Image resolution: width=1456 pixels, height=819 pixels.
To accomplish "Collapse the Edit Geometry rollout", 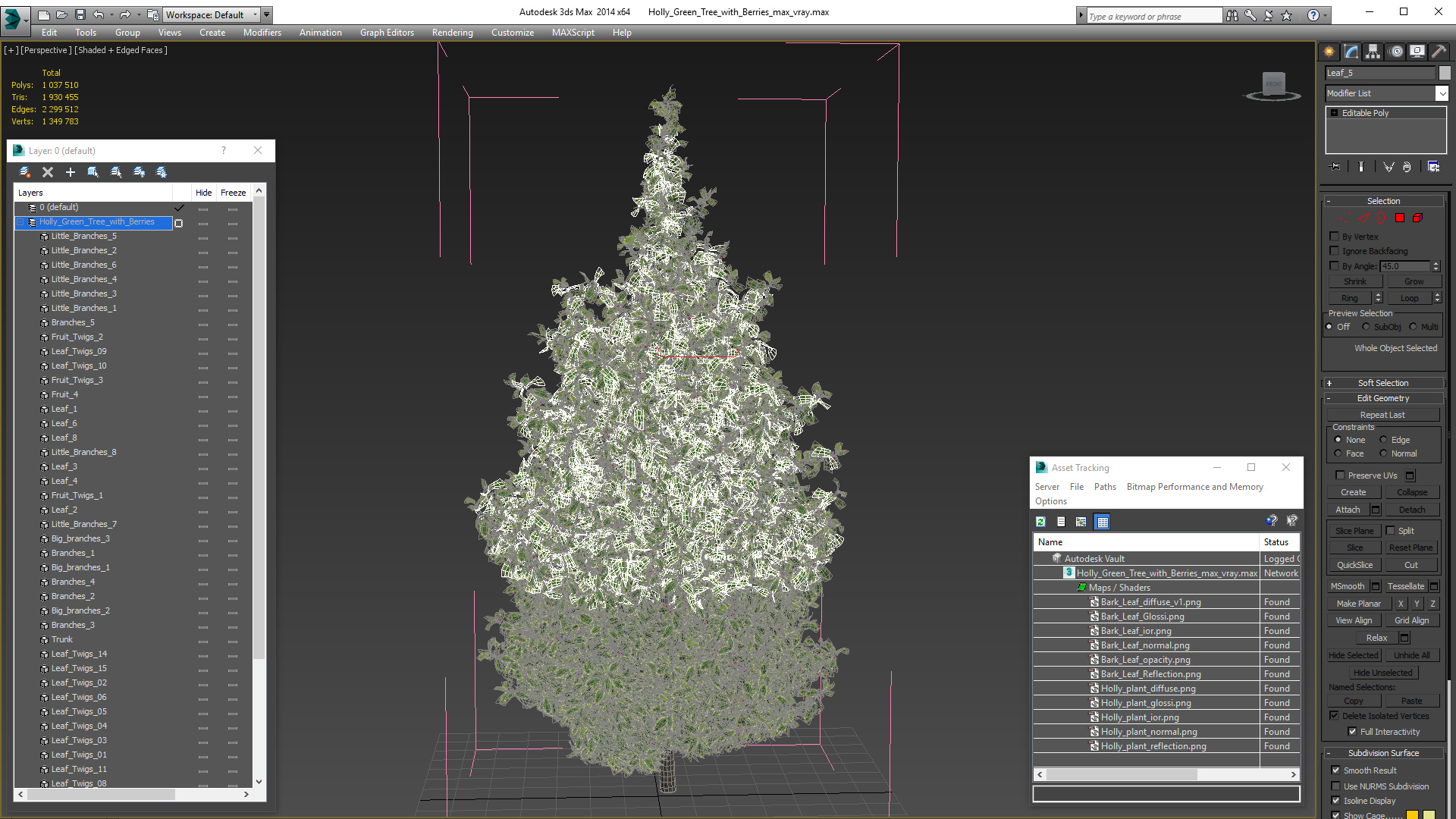I will [x=1384, y=398].
